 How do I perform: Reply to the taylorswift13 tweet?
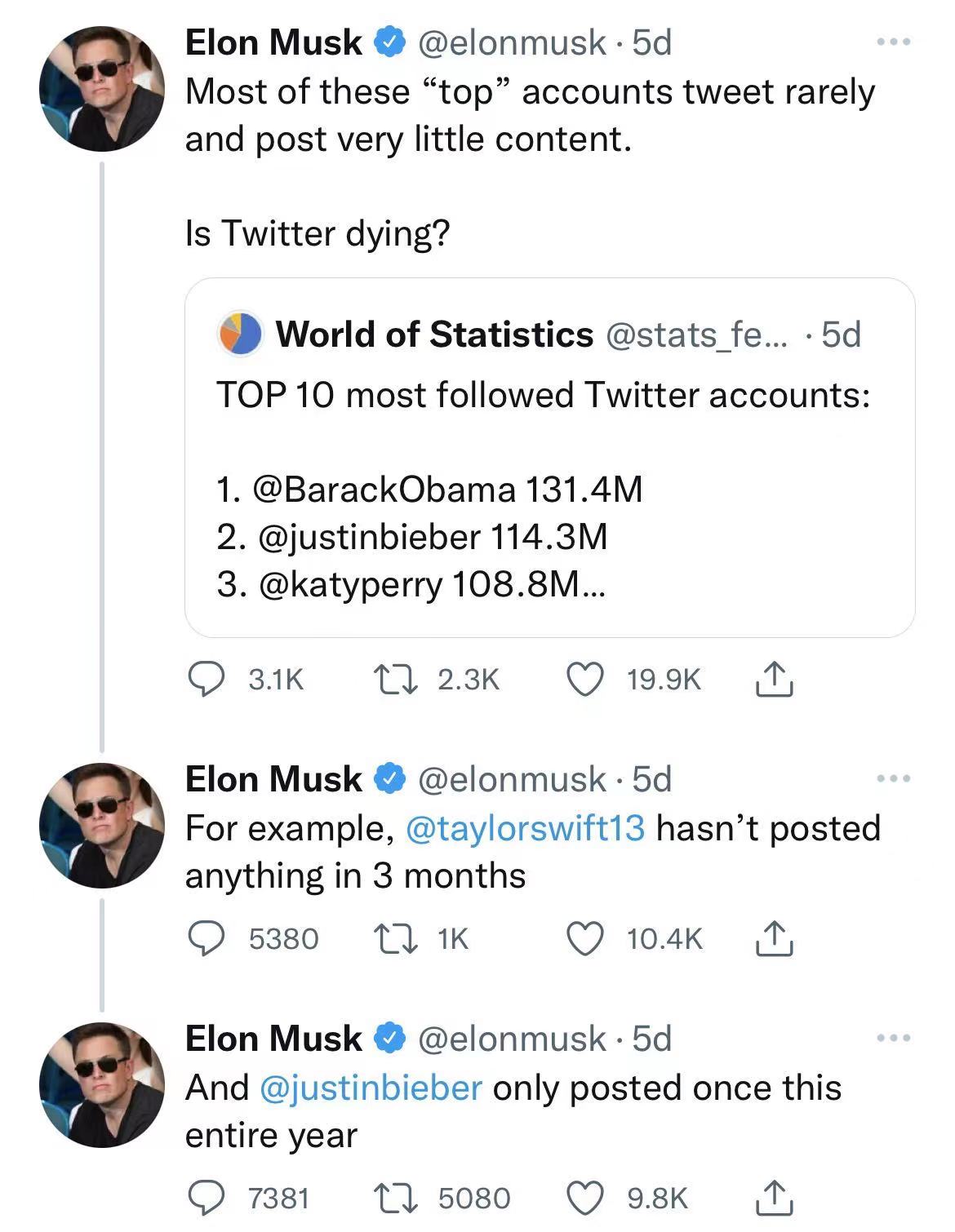point(207,938)
